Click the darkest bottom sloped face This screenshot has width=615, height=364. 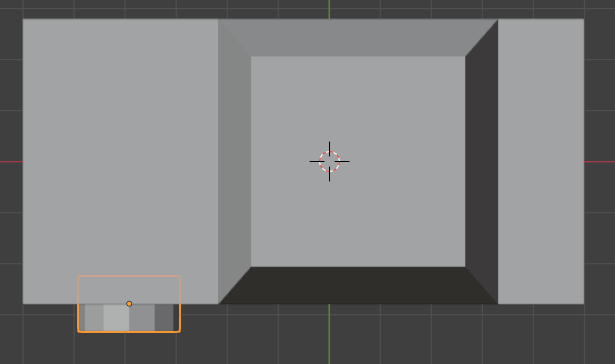358,286
